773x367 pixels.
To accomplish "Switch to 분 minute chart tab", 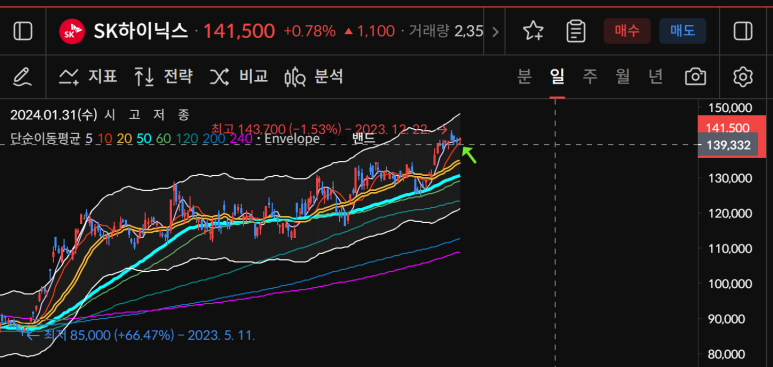I will pos(525,76).
